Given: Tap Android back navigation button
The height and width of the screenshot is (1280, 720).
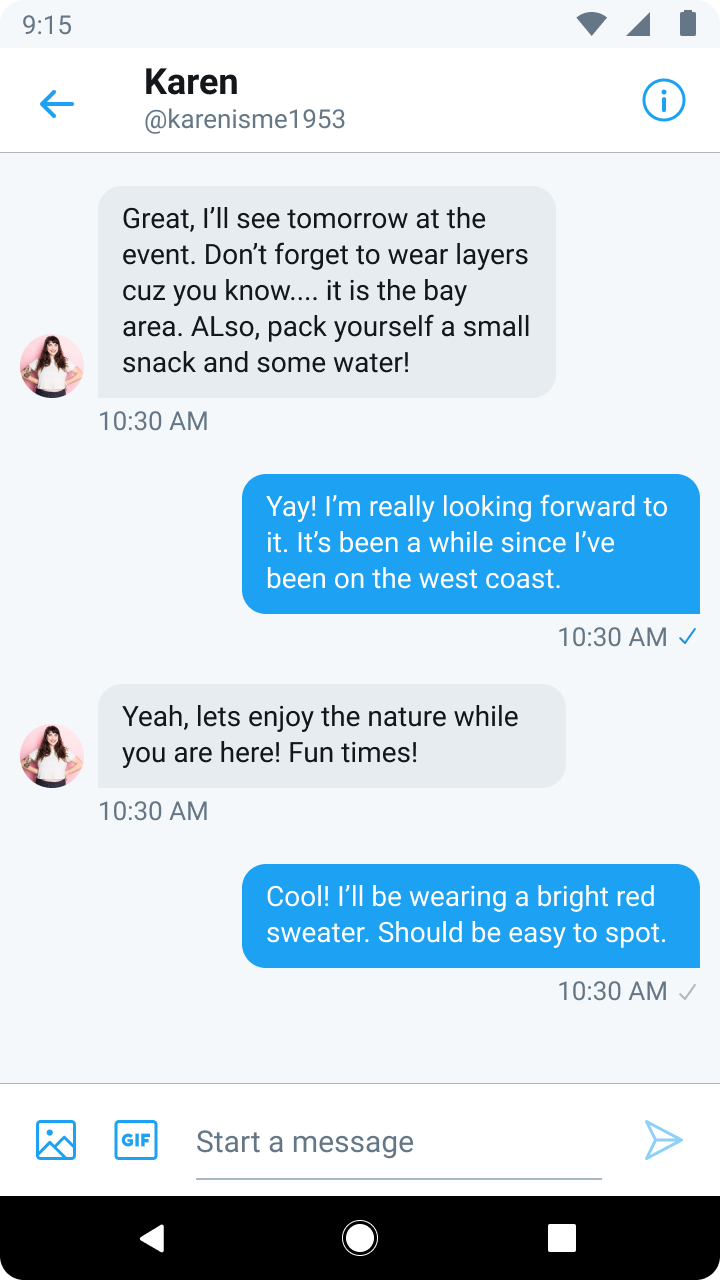Looking at the screenshot, I should [152, 1239].
